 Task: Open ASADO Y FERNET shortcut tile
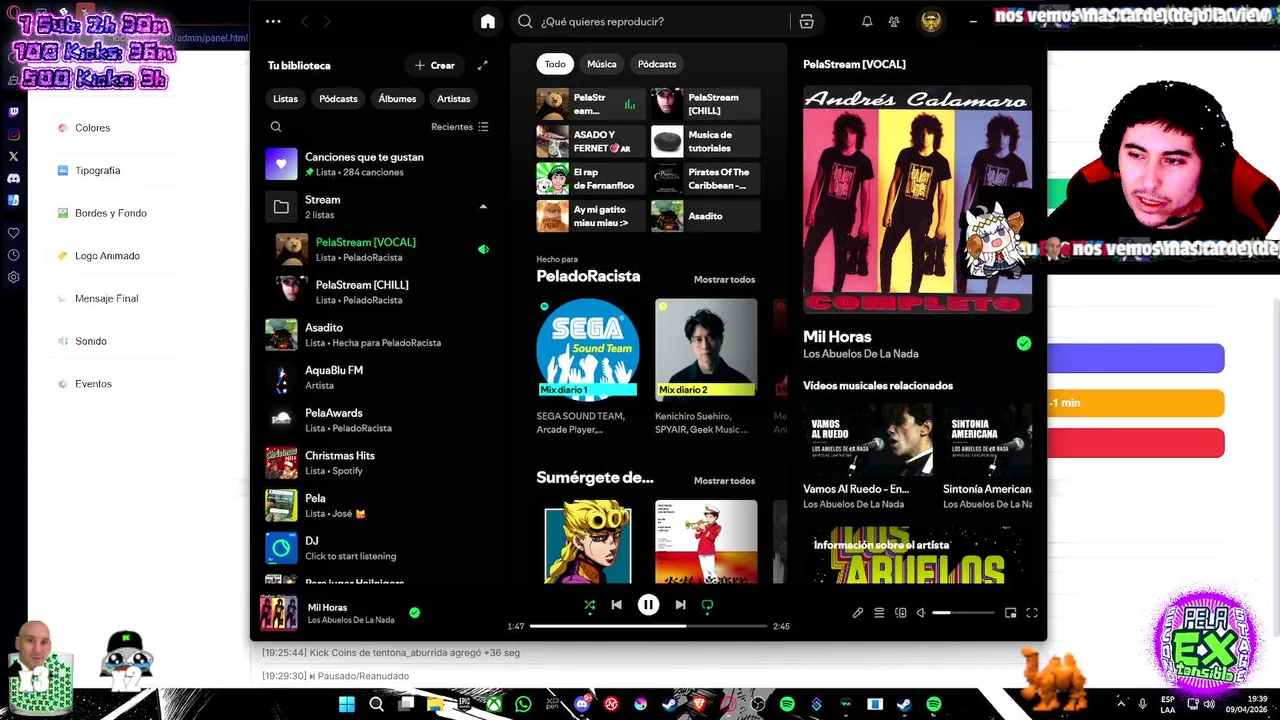coord(590,141)
